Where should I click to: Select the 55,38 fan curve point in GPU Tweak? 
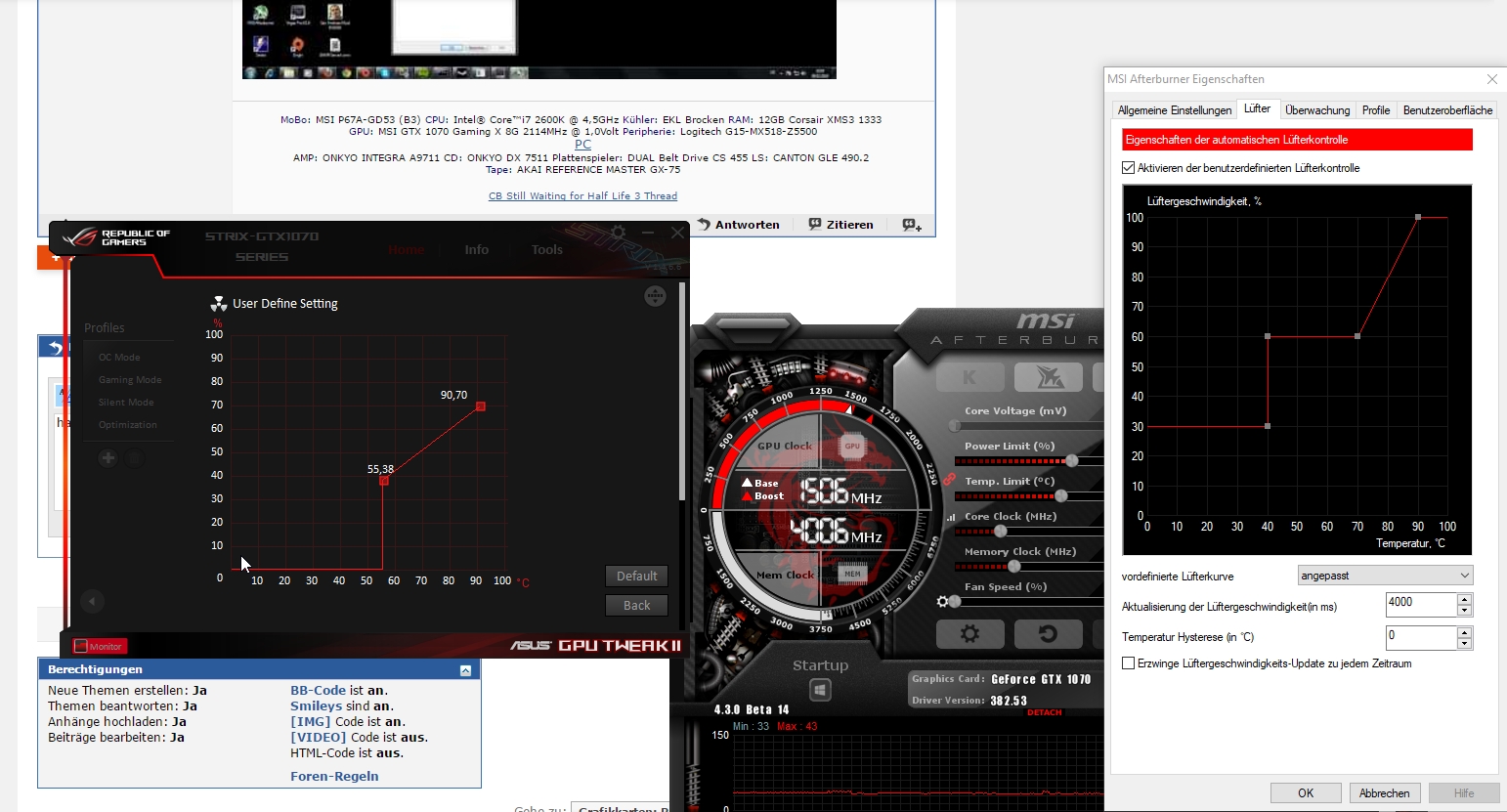pyautogui.click(x=384, y=480)
